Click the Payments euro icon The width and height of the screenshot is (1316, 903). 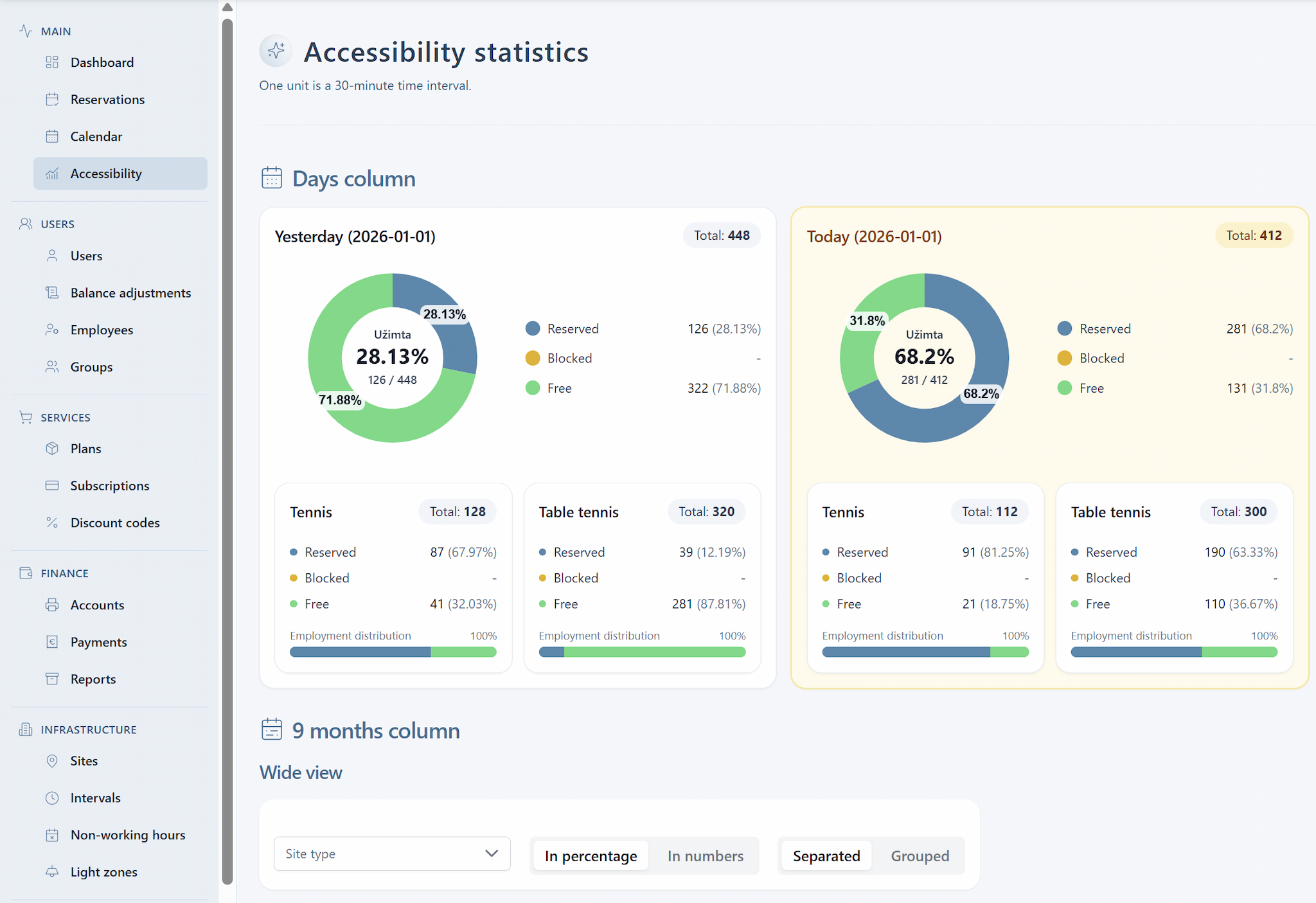[52, 642]
